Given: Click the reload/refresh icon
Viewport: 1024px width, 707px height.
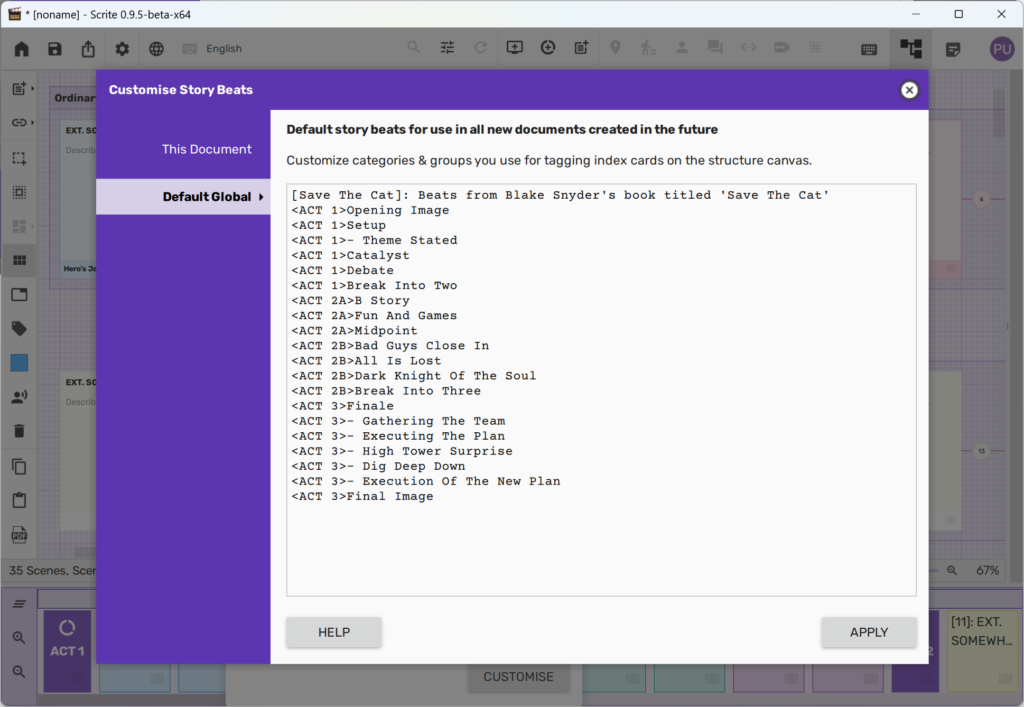Looking at the screenshot, I should pyautogui.click(x=481, y=48).
